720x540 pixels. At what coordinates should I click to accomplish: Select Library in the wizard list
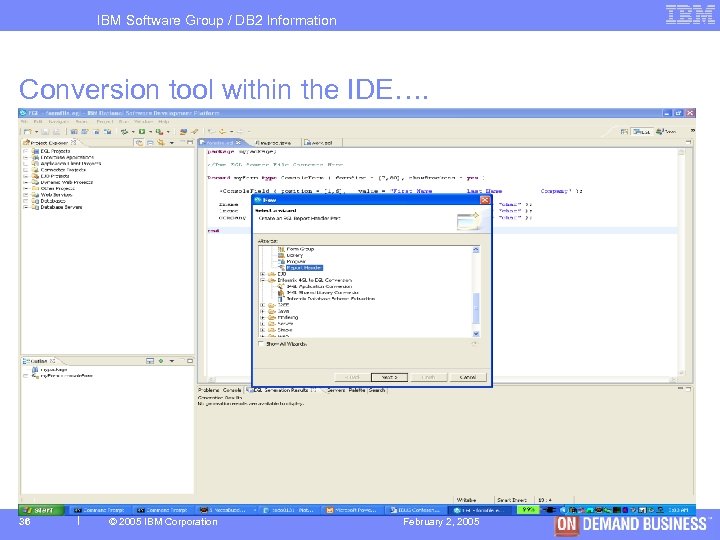[x=294, y=255]
